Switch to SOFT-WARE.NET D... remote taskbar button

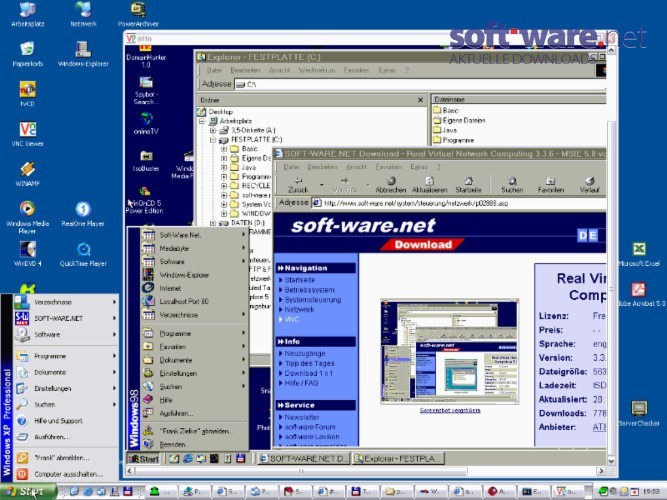click(x=304, y=459)
